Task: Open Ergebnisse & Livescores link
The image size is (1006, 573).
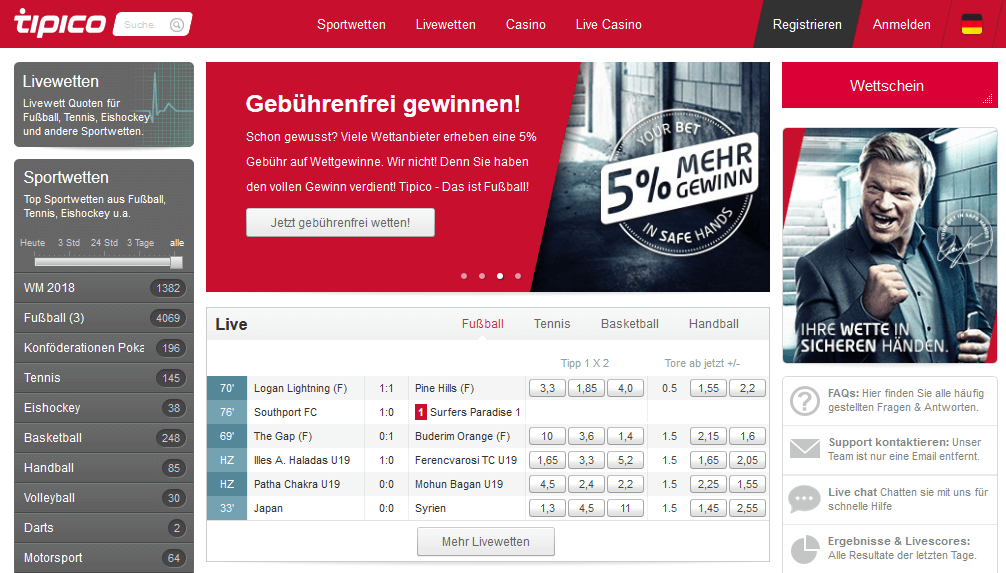Action: 901,548
